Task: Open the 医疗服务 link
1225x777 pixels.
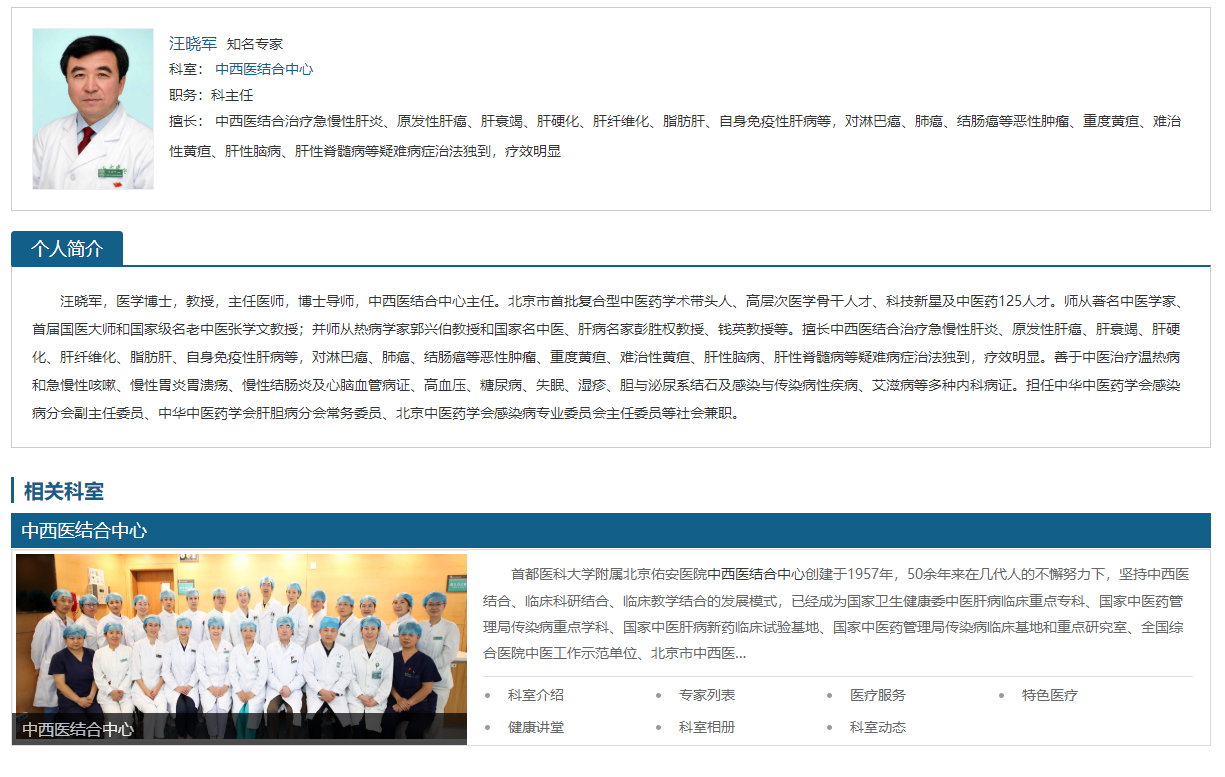Action: point(878,695)
